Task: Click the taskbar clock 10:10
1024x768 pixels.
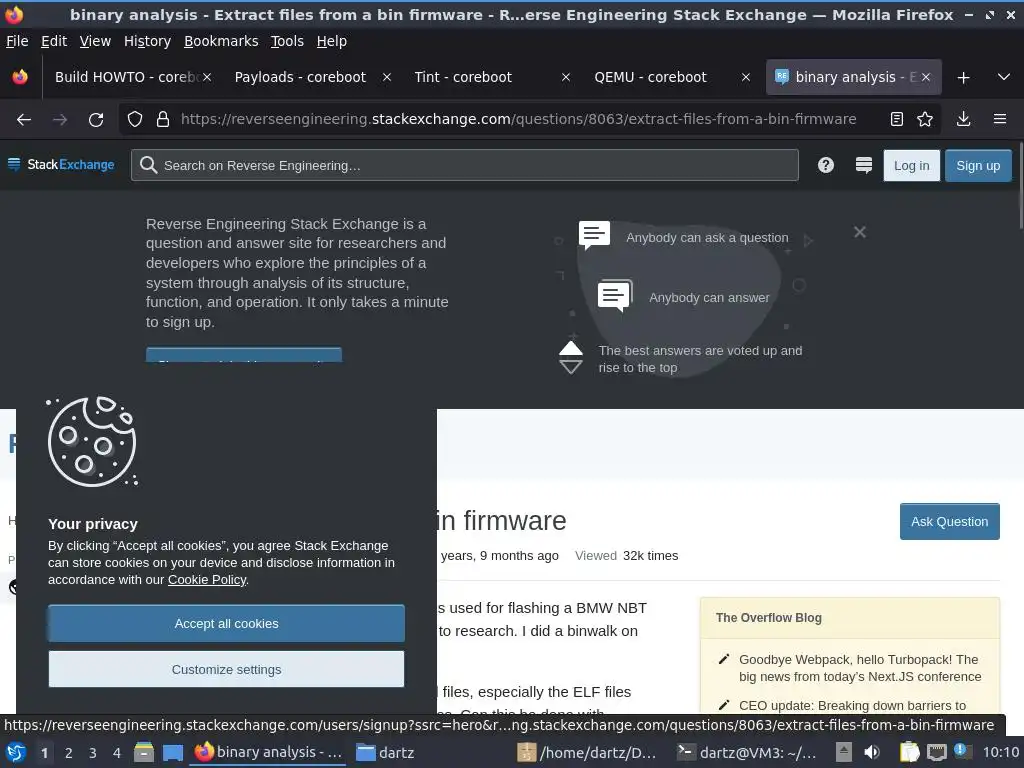Action: click(x=1001, y=753)
